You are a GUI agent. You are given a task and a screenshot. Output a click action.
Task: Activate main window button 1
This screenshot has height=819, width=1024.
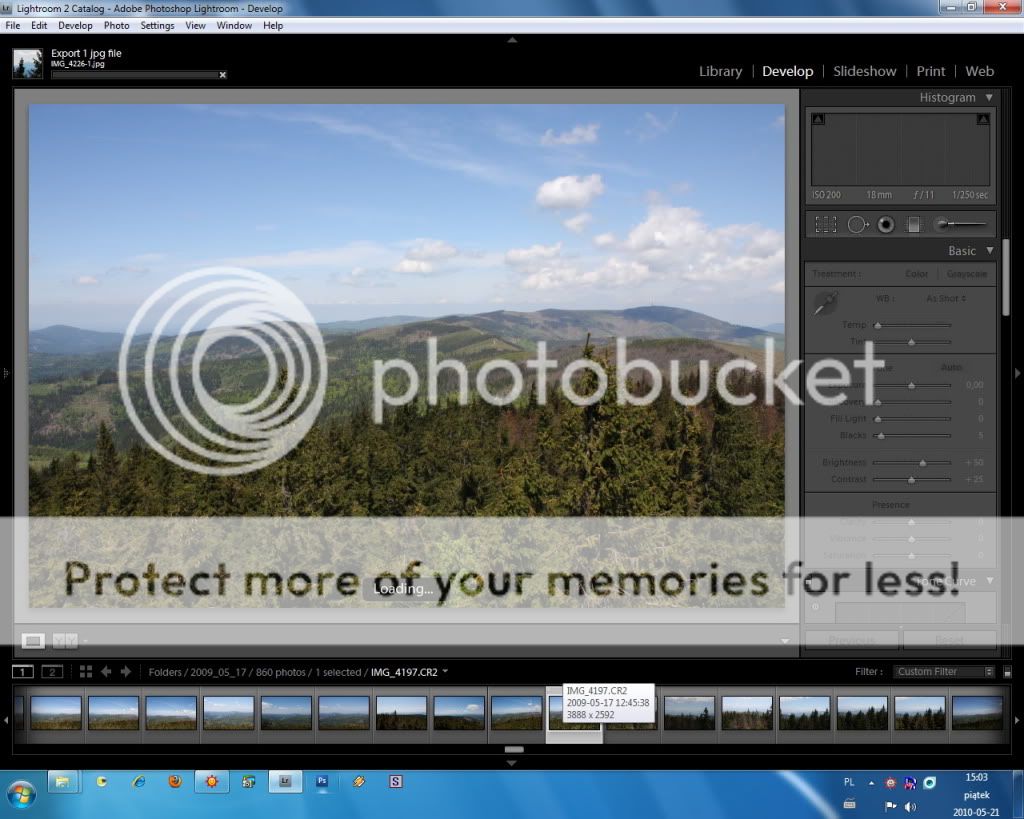[x=22, y=671]
